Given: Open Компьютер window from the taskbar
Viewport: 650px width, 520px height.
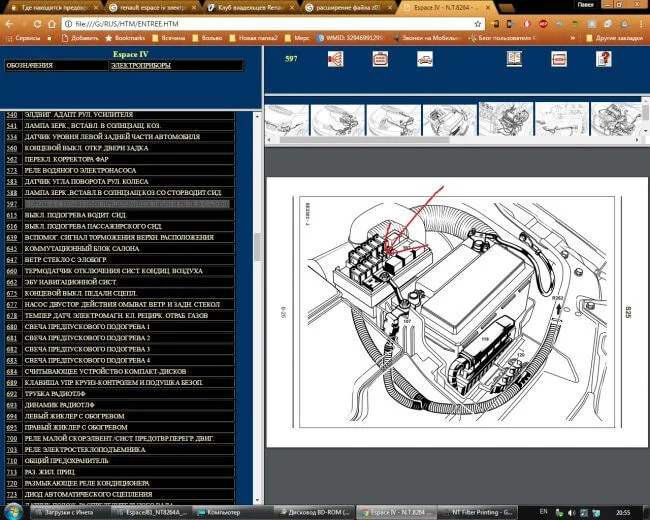Looking at the screenshot, I should 225,512.
